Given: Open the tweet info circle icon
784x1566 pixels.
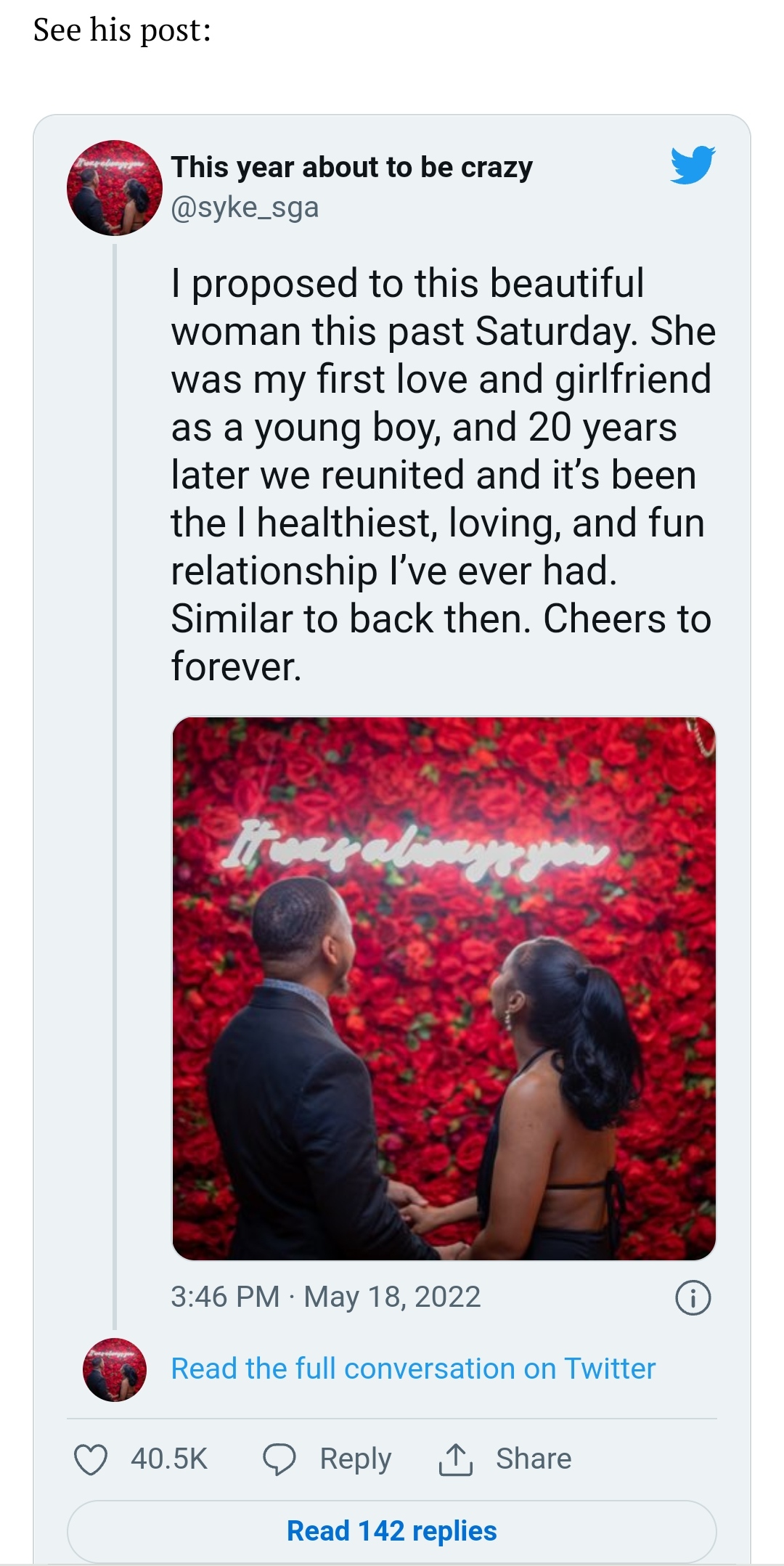Looking at the screenshot, I should pyautogui.click(x=693, y=1298).
